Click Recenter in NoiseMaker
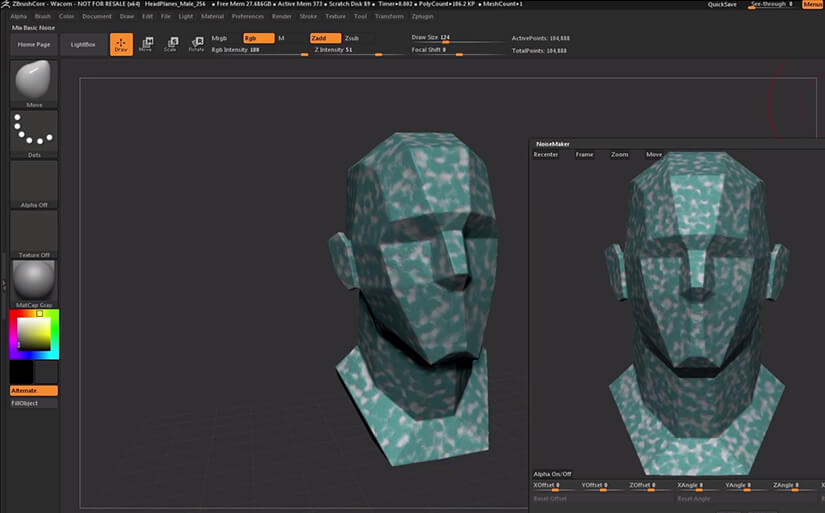The height and width of the screenshot is (513, 825). [x=546, y=154]
